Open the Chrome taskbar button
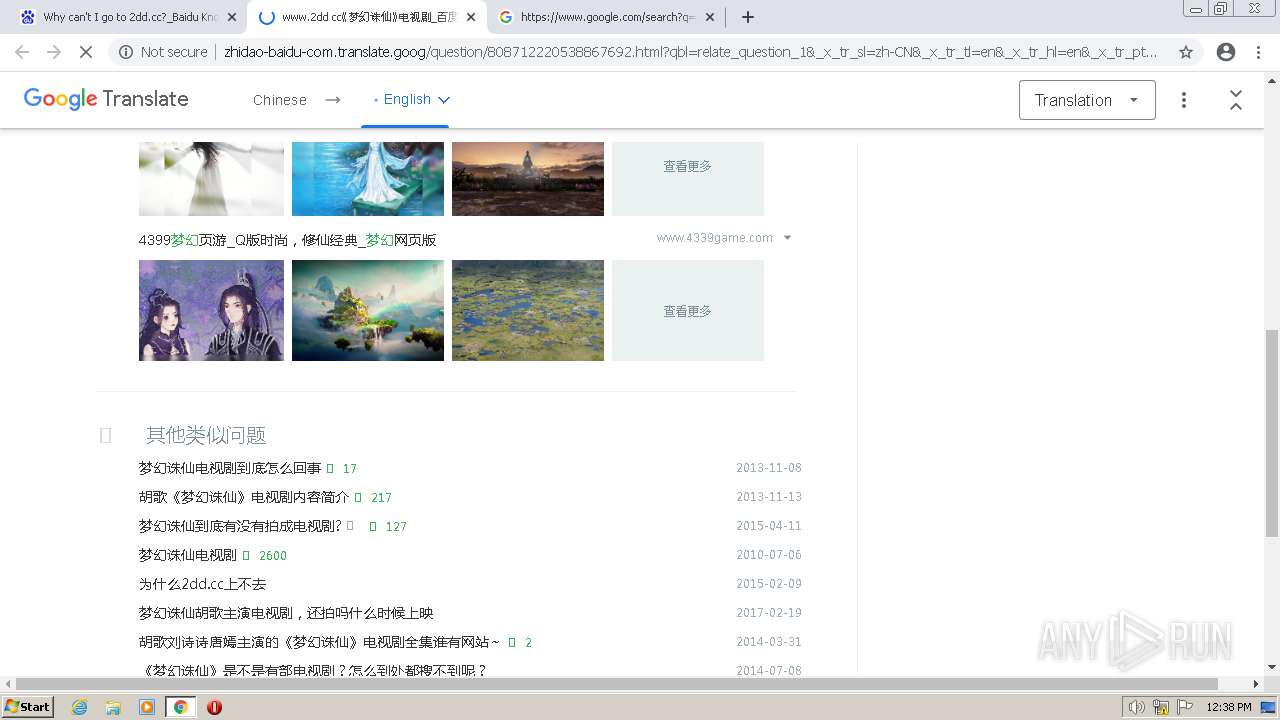 click(x=181, y=707)
